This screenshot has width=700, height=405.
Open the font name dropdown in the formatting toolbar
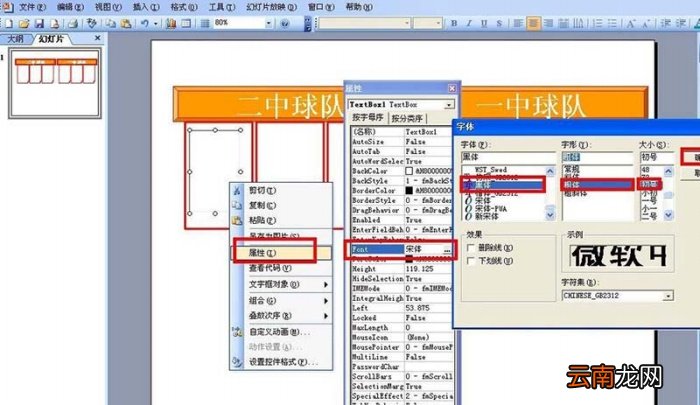407,23
